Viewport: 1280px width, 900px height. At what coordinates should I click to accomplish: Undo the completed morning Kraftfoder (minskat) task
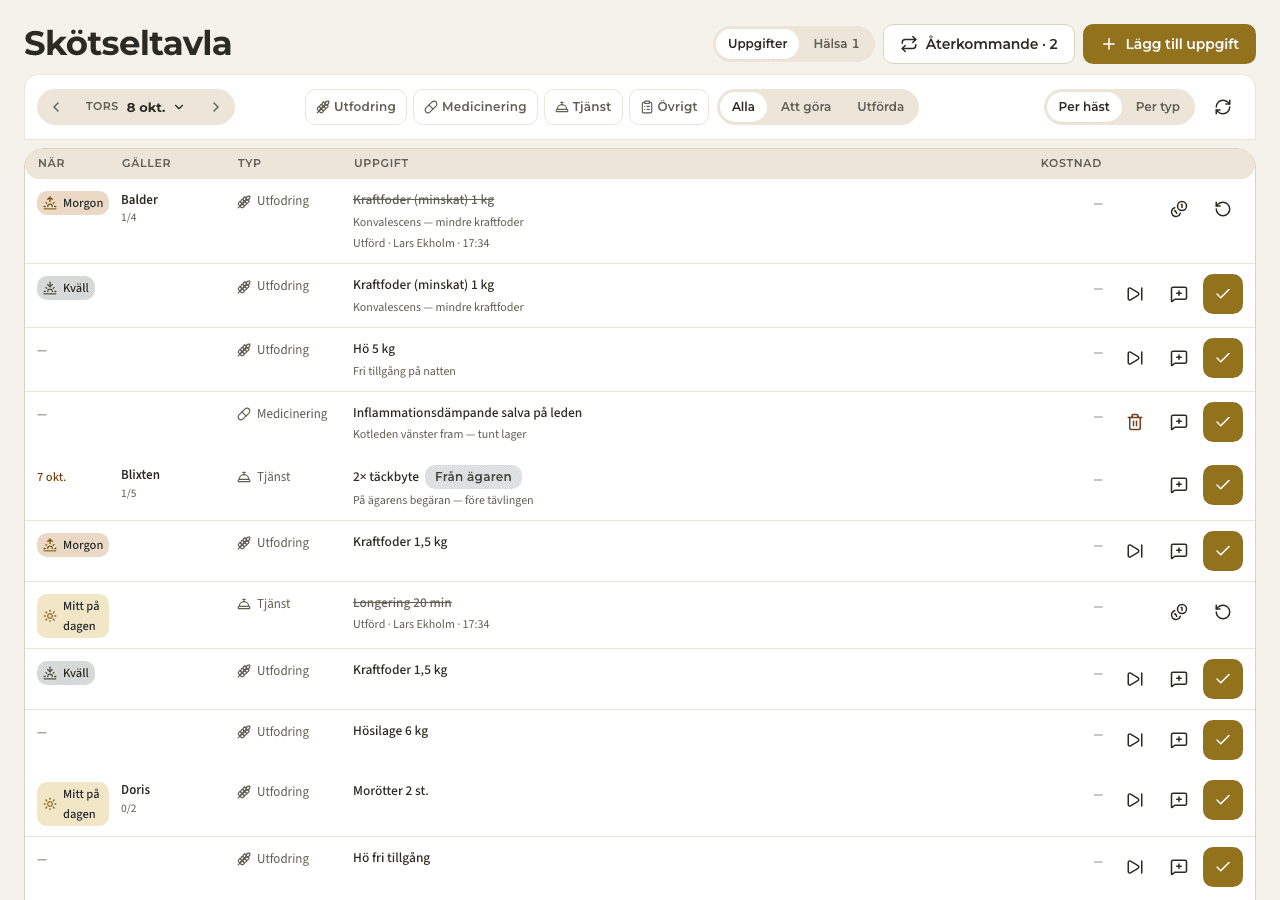pyautogui.click(x=1223, y=209)
